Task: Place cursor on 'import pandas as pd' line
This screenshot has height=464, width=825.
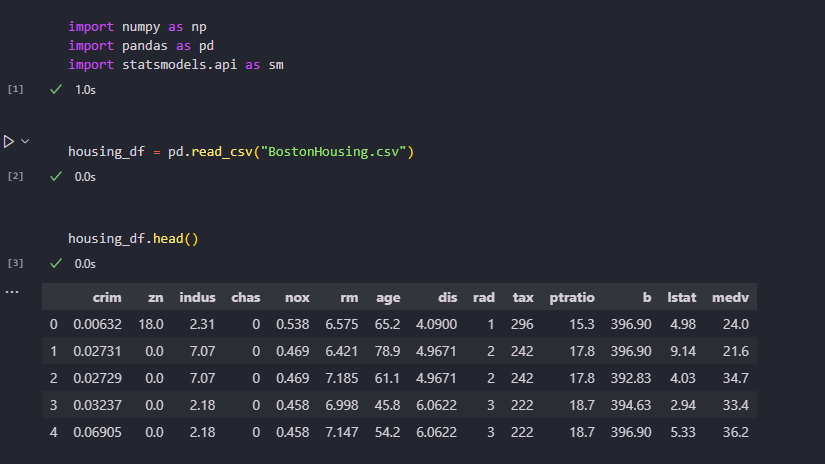Action: tap(141, 46)
